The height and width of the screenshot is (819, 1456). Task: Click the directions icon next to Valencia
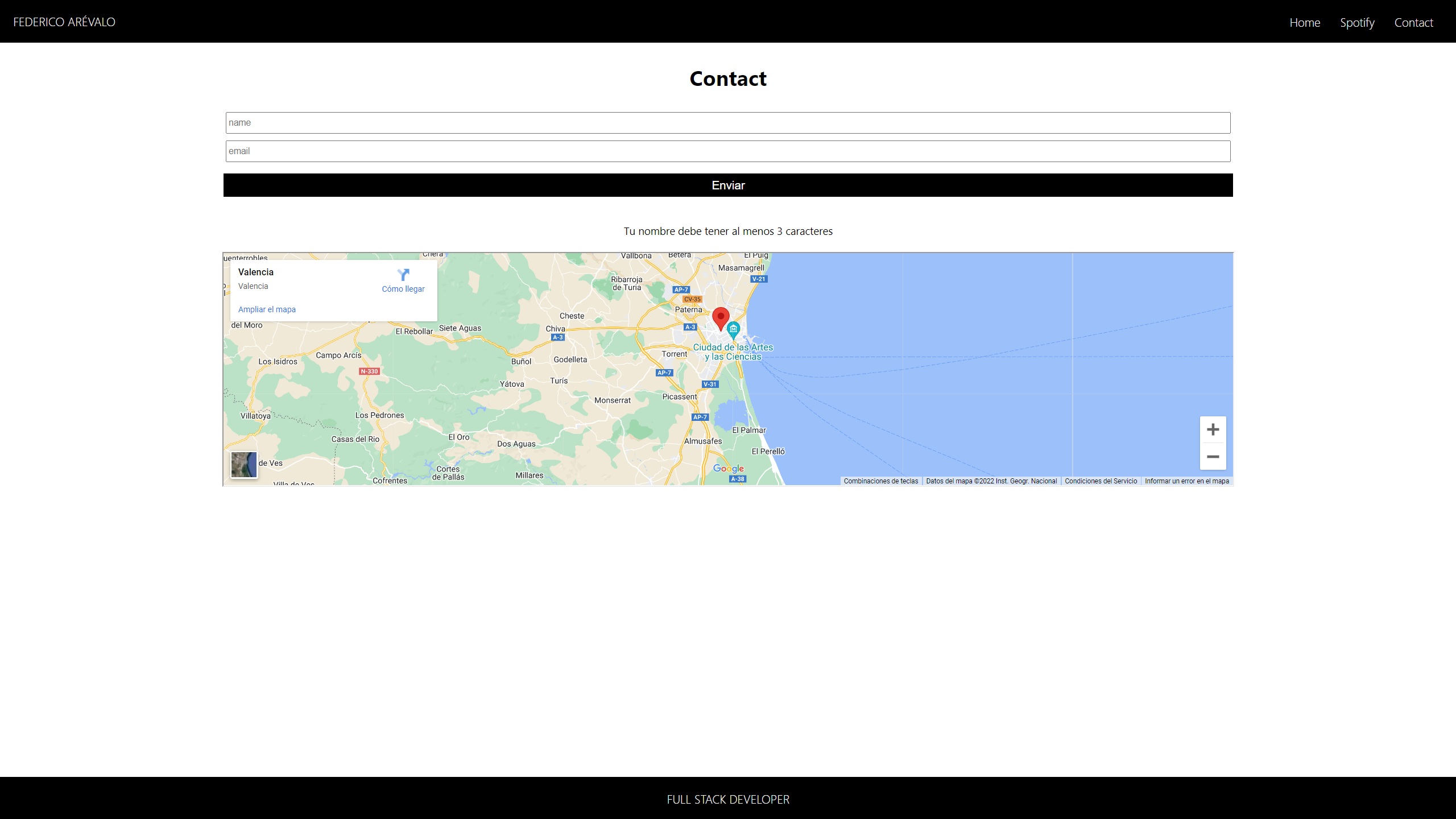pos(403,275)
